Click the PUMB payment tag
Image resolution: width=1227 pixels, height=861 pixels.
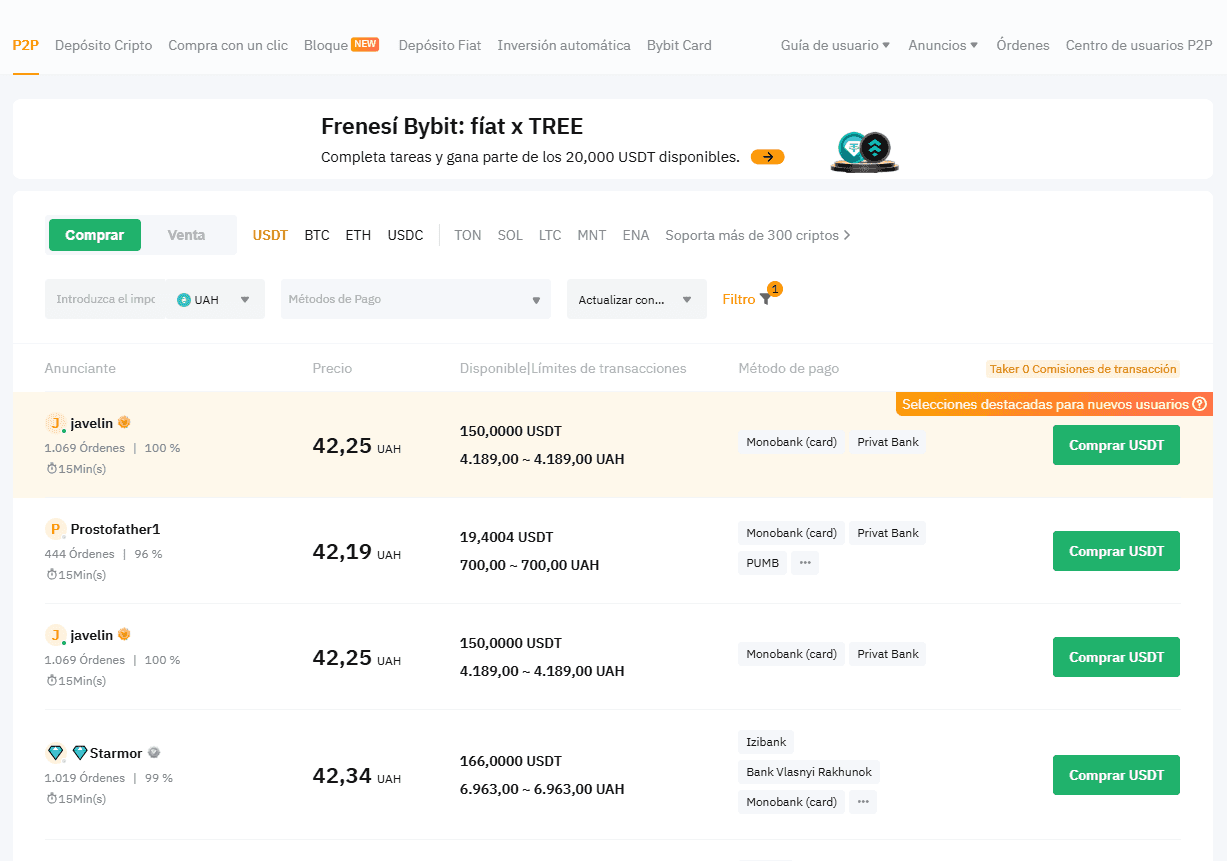pyautogui.click(x=763, y=563)
